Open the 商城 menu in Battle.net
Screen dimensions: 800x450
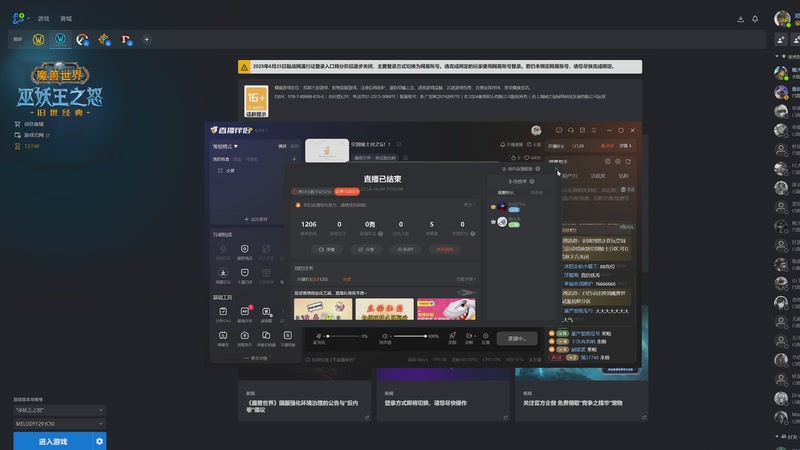(66, 18)
